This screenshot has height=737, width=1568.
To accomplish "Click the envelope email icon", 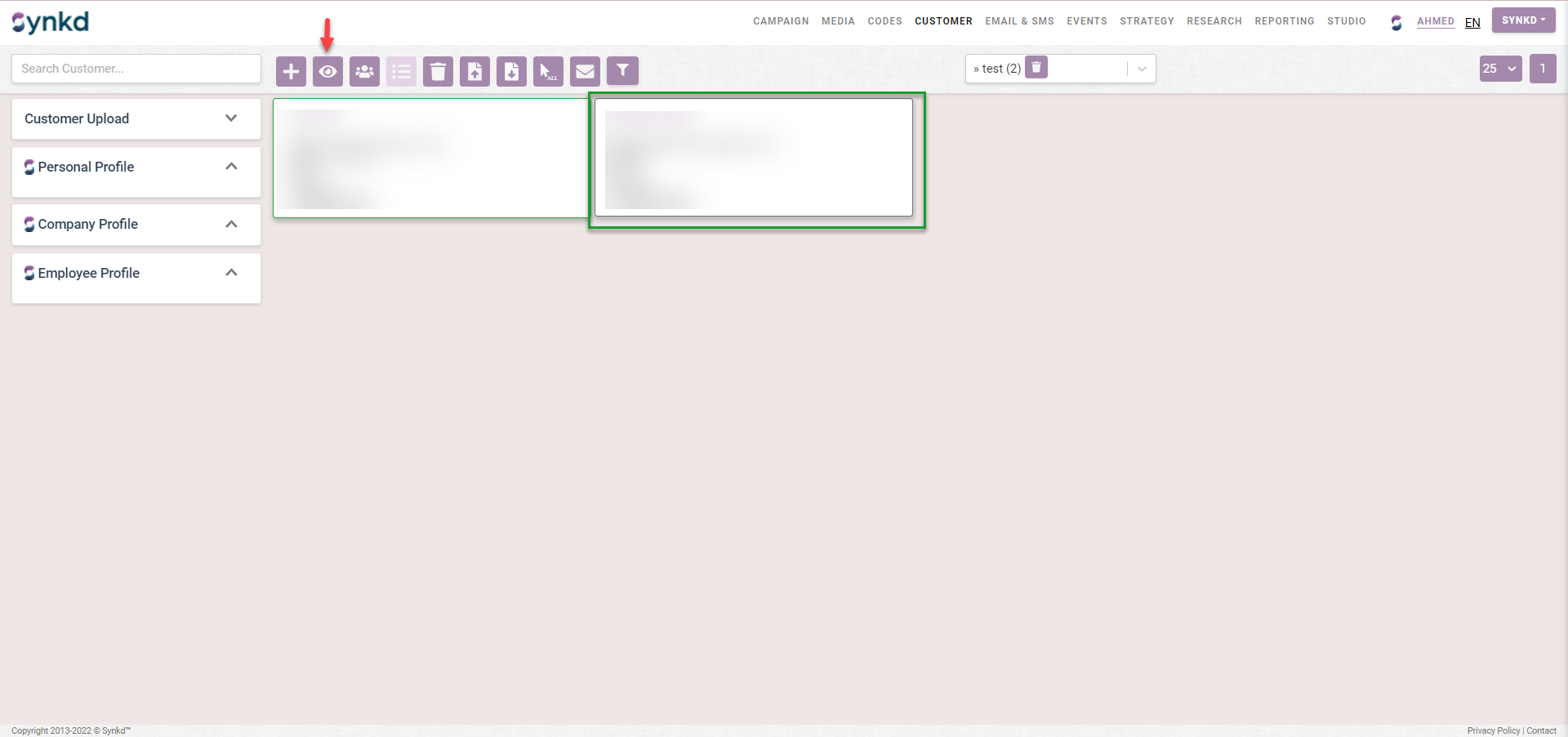I will coord(585,71).
